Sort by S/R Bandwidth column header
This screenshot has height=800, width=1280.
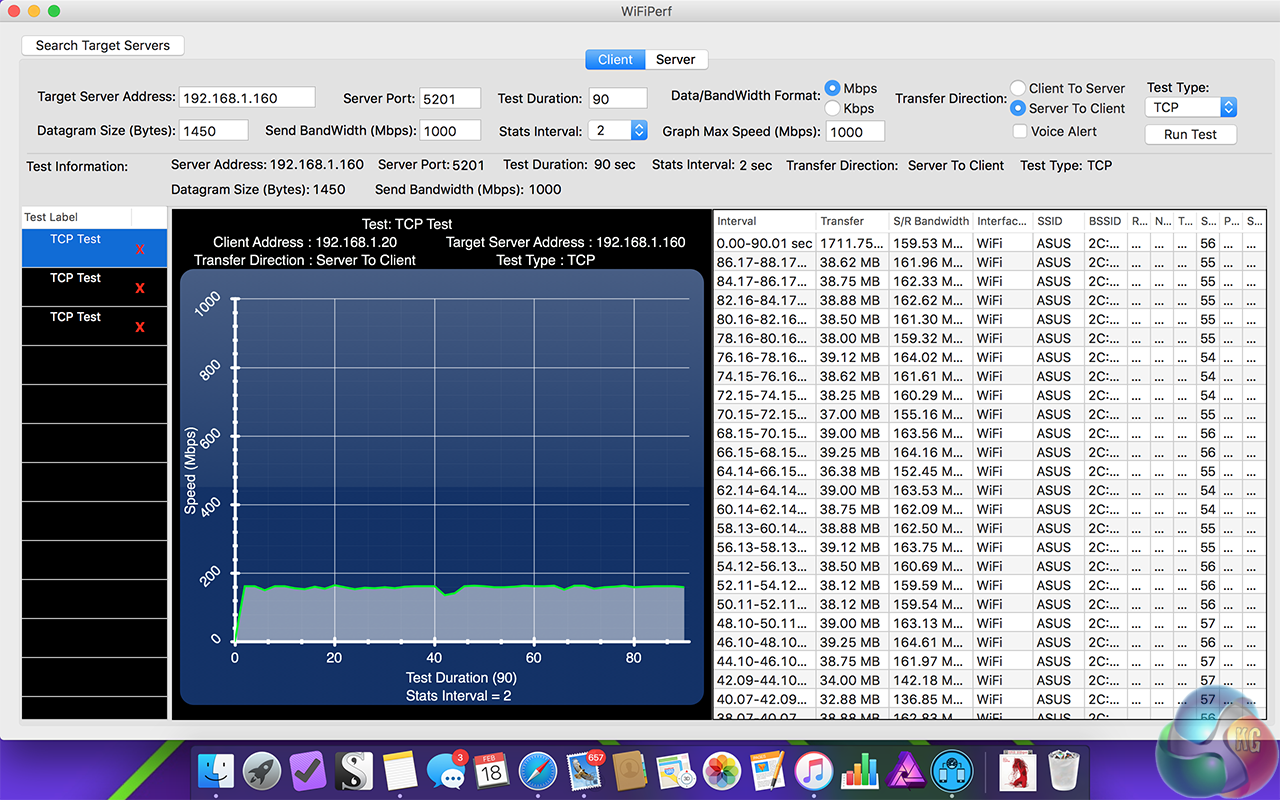[x=930, y=221]
